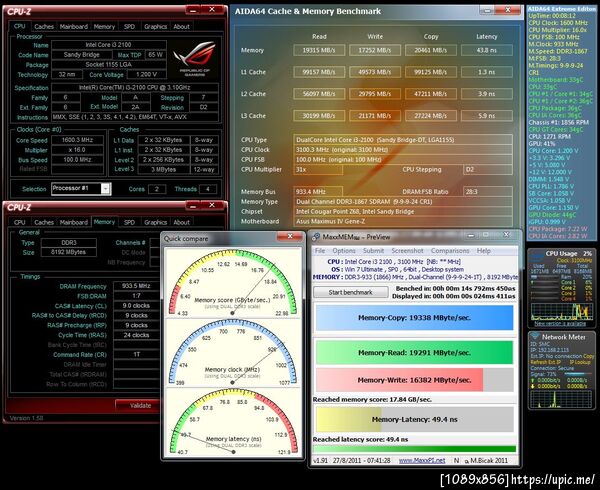
Task: Click 'New version is available' link in CPU Usage gadget
Action: 560,324
